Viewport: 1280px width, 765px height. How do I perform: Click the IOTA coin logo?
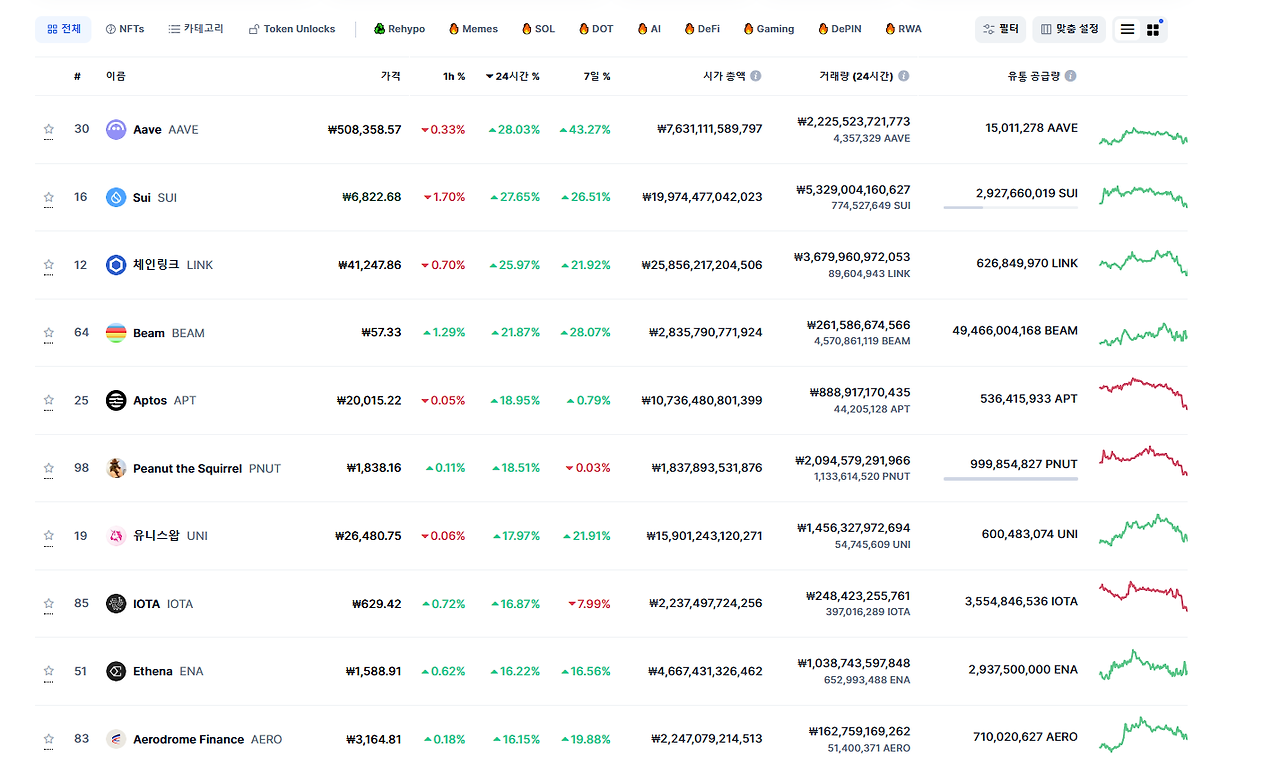pyautogui.click(x=116, y=603)
